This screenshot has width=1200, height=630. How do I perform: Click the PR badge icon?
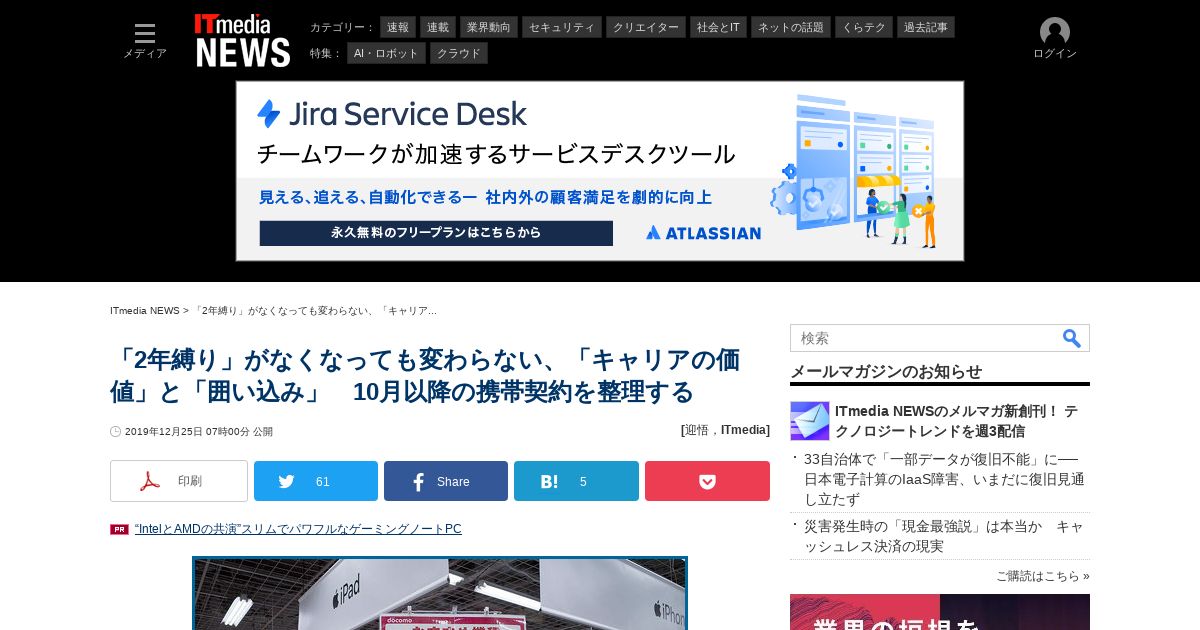(x=119, y=529)
